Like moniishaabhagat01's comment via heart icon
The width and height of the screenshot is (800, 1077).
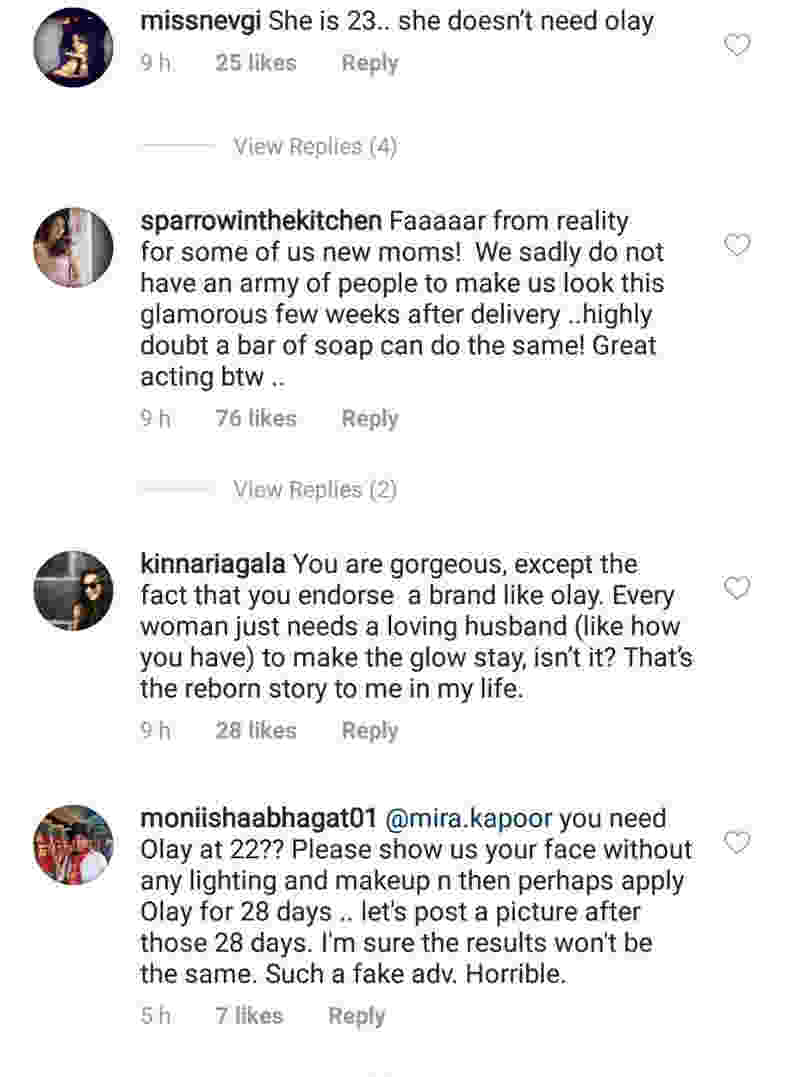click(737, 842)
